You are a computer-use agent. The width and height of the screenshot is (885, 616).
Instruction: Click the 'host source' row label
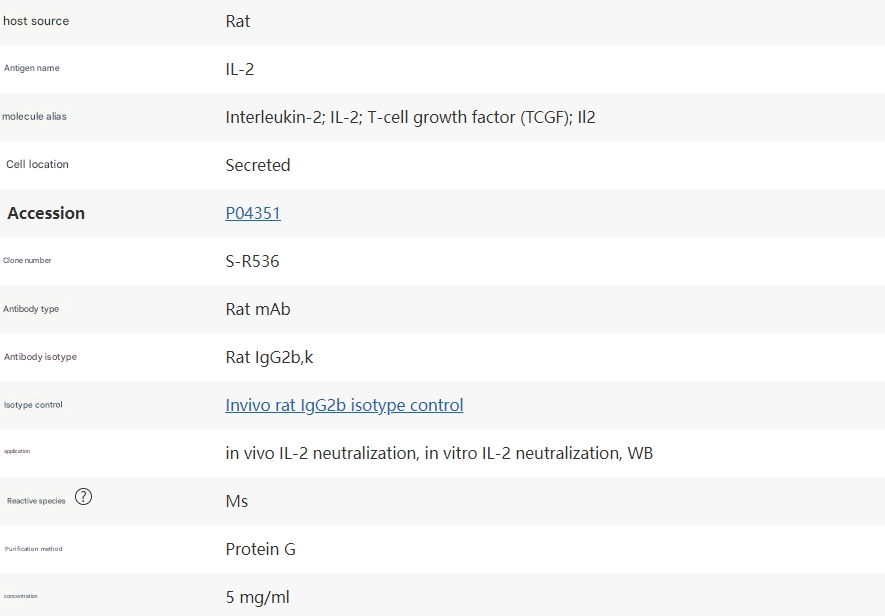(36, 21)
